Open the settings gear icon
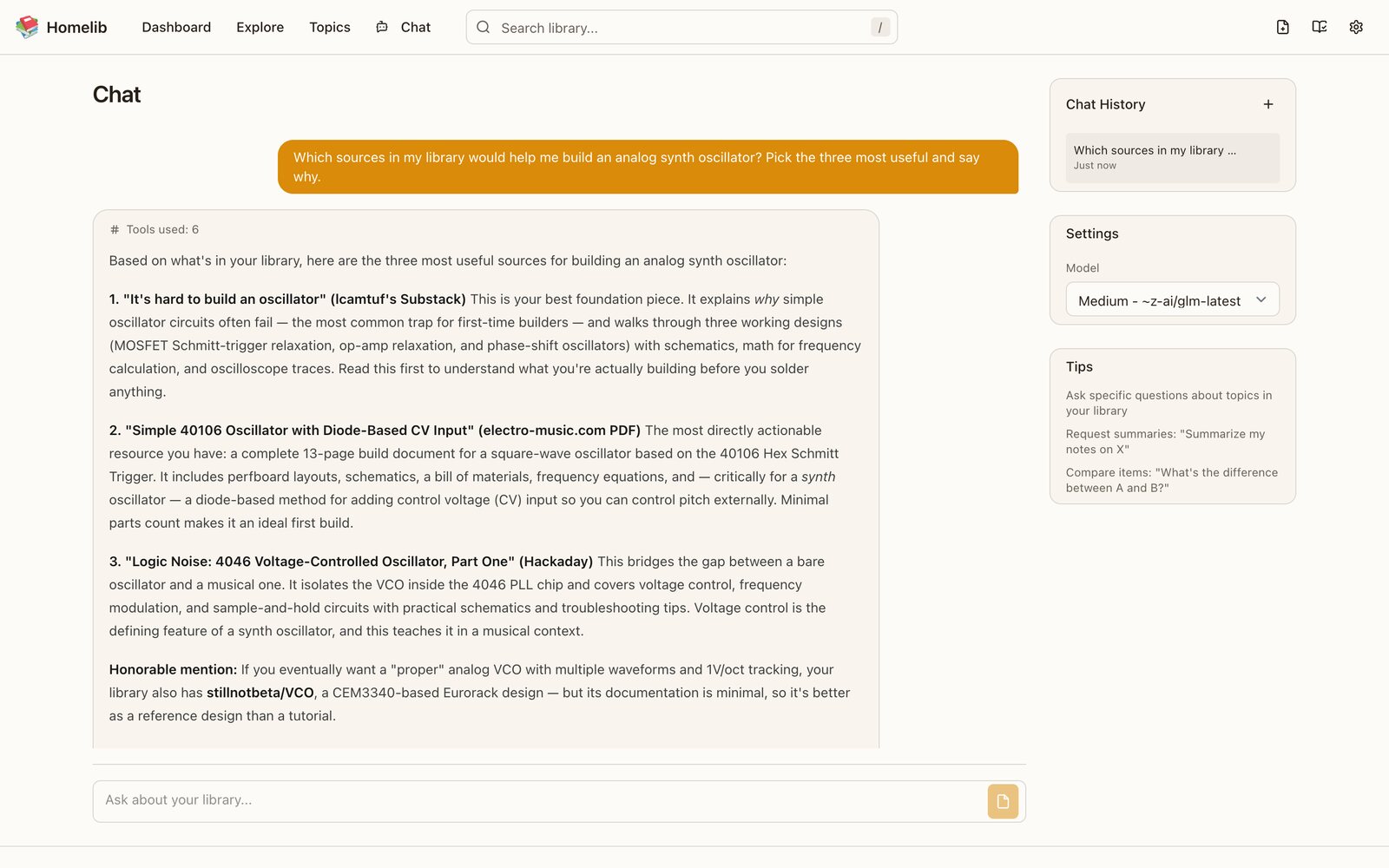 coord(1356,27)
